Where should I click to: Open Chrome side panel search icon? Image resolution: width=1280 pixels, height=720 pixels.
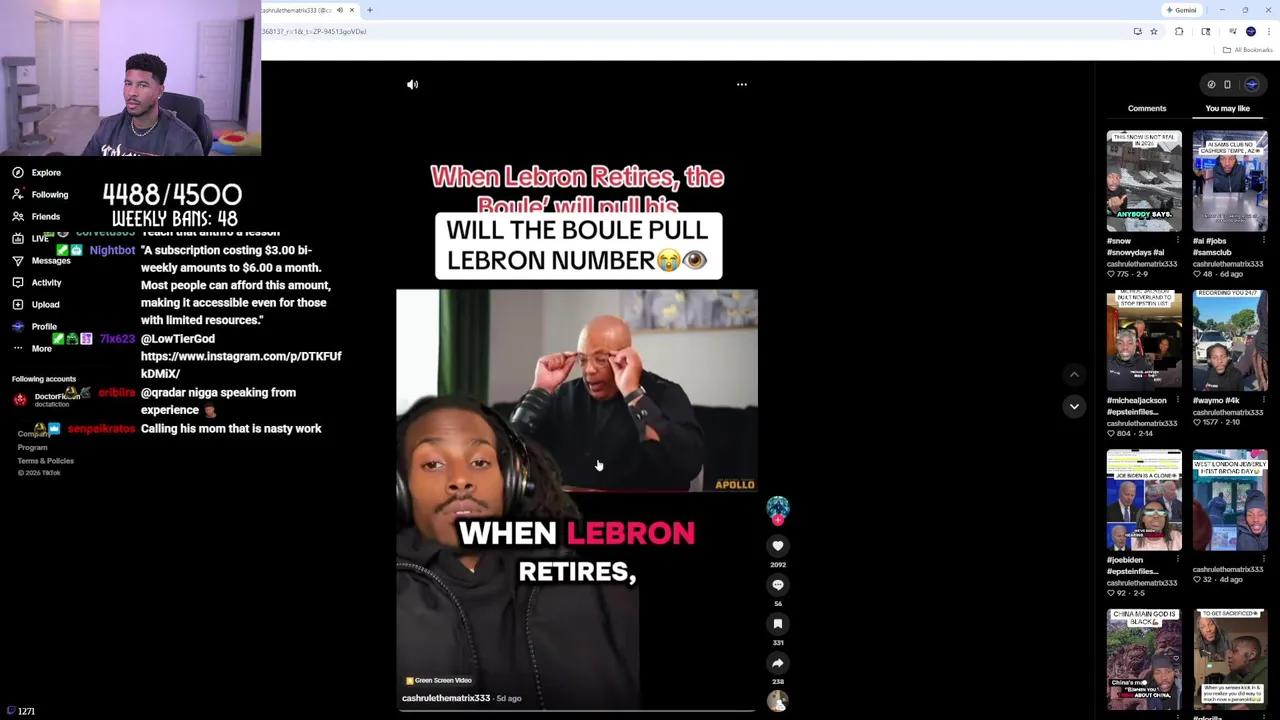point(1206,31)
